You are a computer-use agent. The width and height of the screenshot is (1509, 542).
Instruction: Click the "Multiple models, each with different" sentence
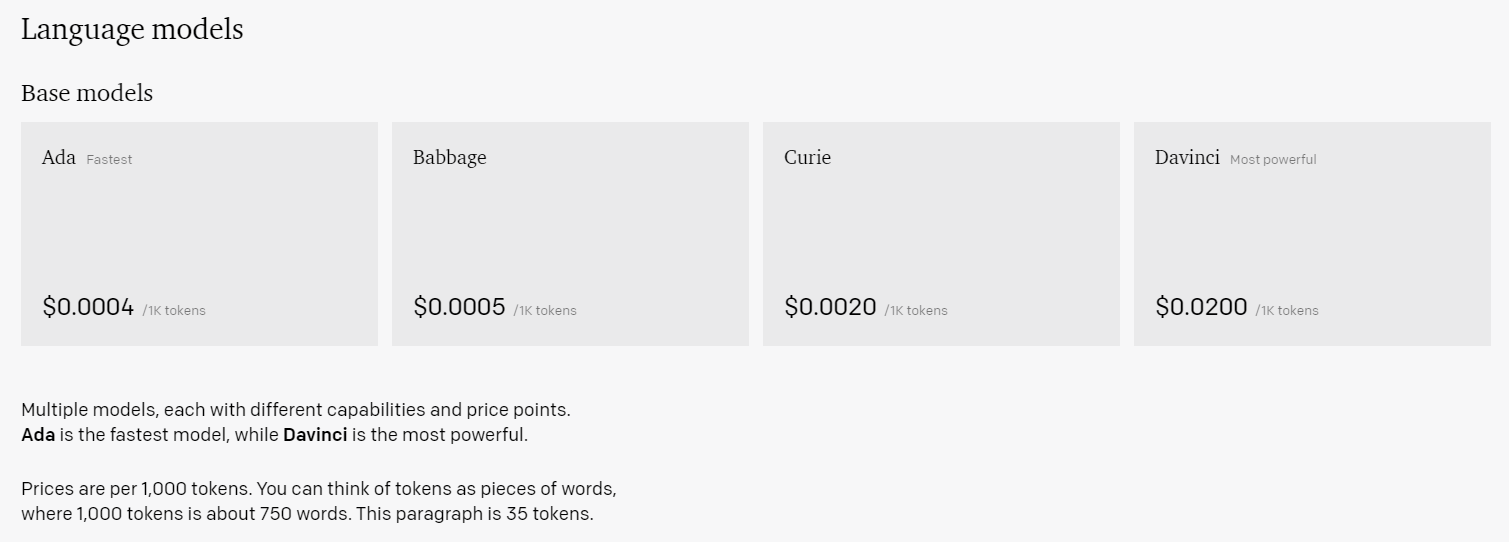point(295,410)
